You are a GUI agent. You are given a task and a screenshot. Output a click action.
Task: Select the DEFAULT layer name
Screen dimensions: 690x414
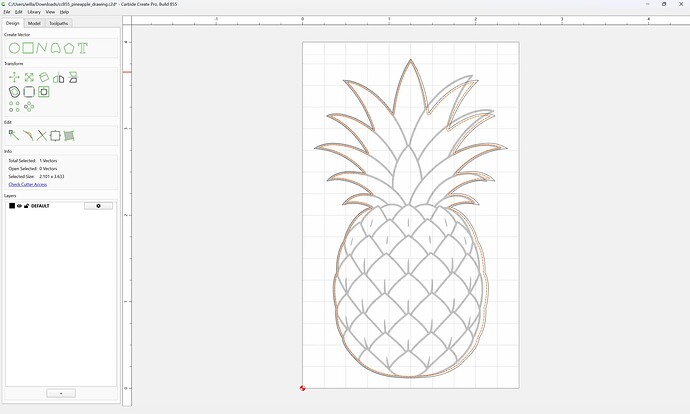click(x=40, y=206)
